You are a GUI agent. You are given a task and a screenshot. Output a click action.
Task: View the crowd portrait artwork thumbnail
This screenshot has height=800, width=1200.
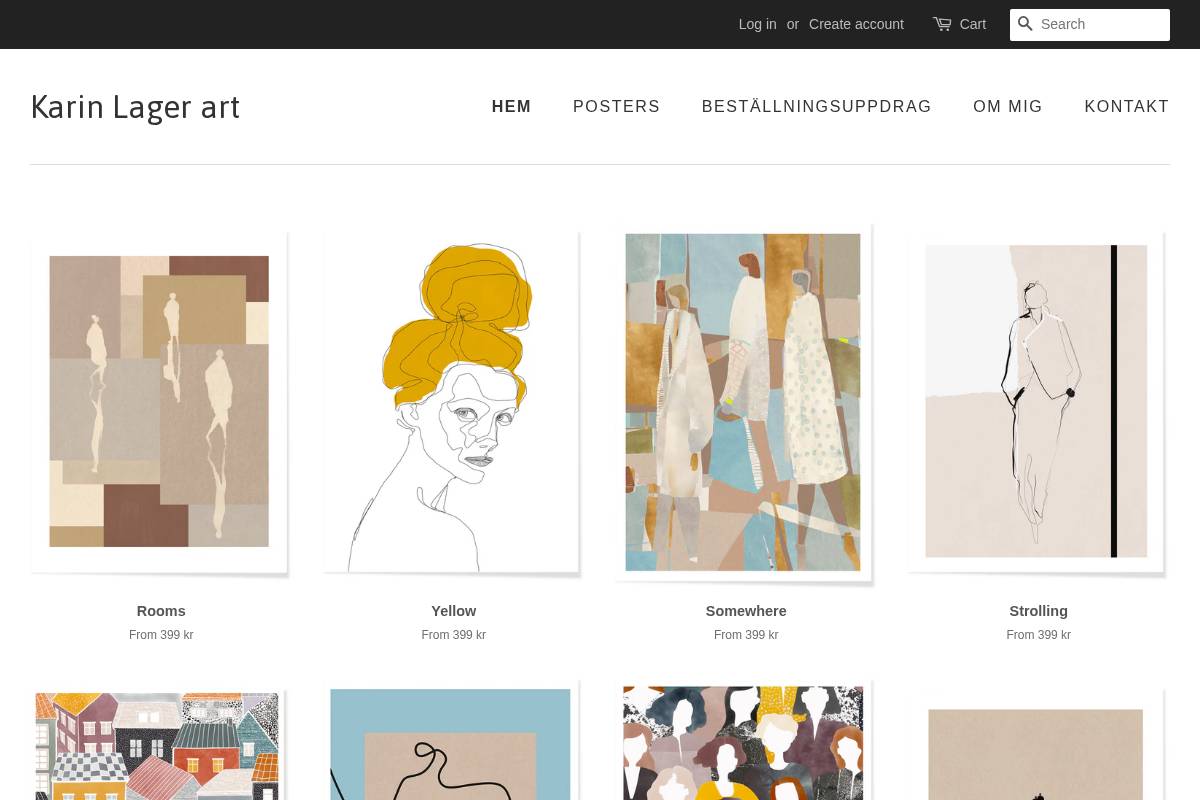[x=743, y=745]
